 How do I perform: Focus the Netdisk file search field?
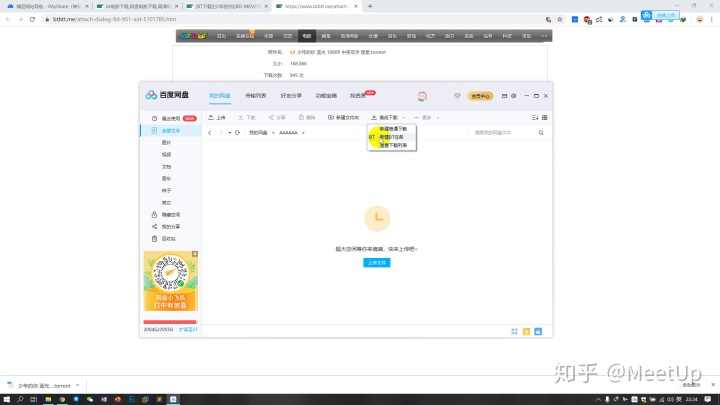pyautogui.click(x=503, y=133)
